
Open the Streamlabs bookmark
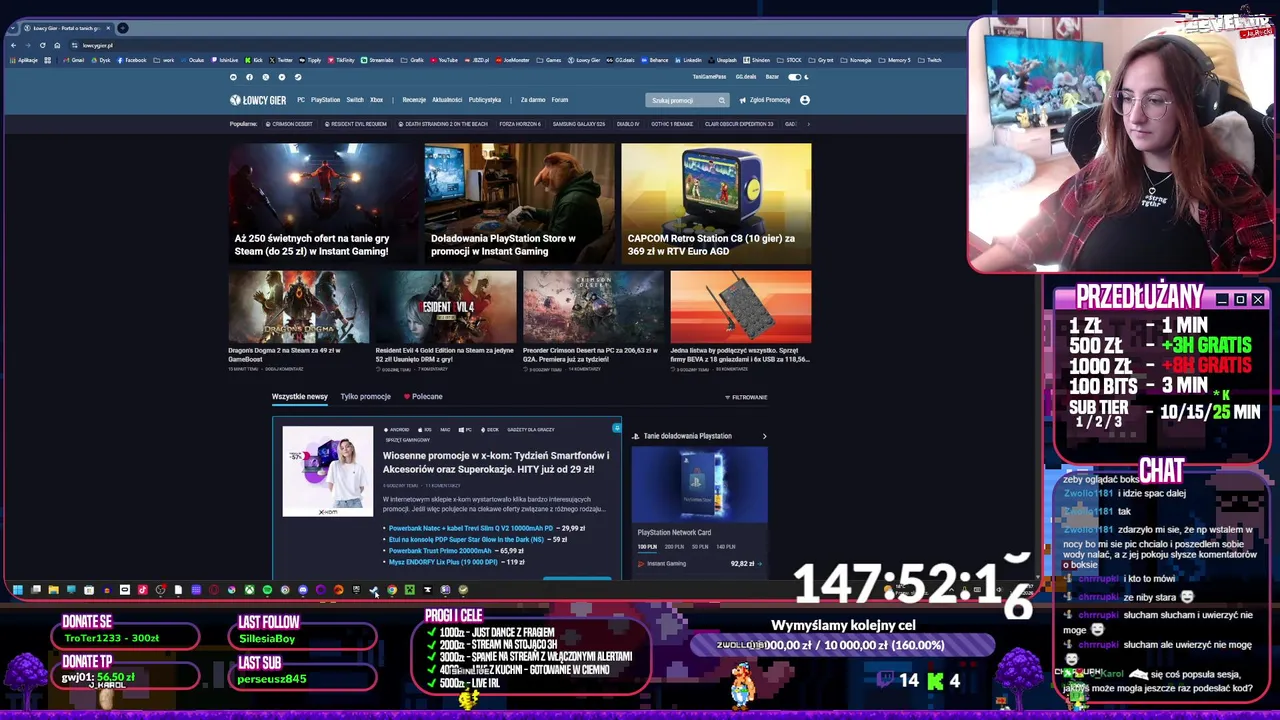coord(377,60)
